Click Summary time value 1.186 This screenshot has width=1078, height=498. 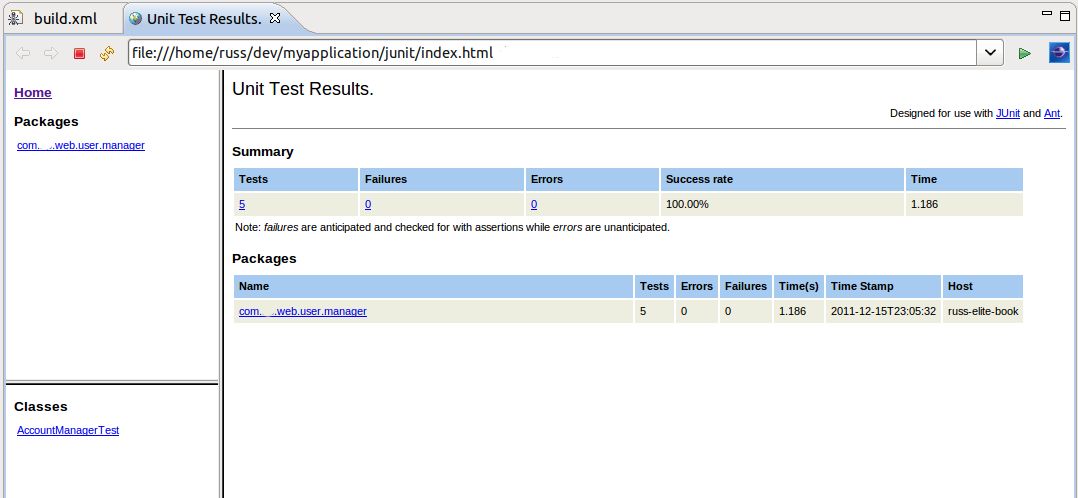925,204
